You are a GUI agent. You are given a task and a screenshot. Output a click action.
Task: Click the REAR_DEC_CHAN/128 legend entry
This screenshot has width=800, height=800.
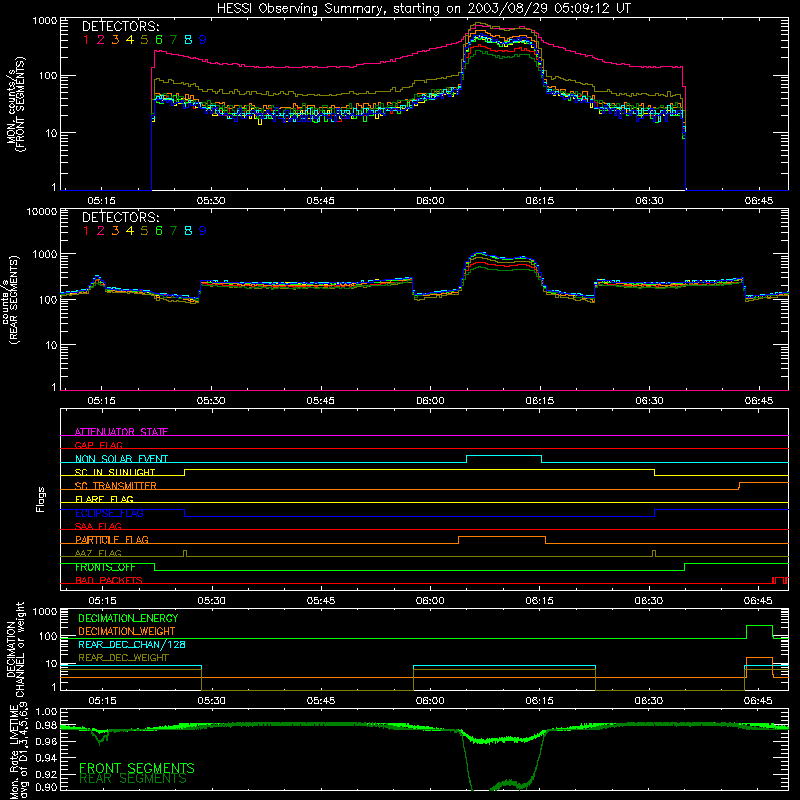click(x=132, y=644)
